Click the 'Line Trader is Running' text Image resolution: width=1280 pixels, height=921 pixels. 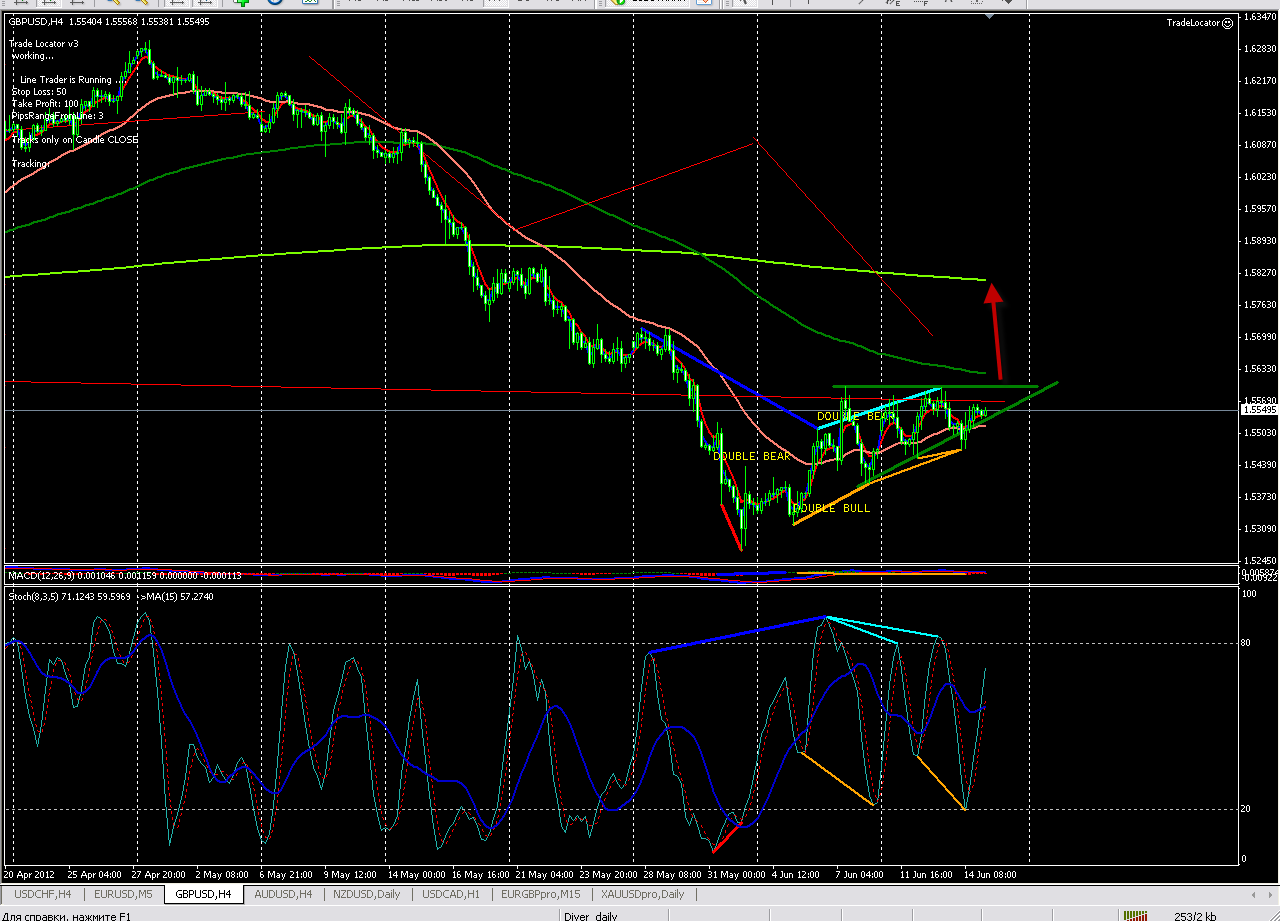(x=66, y=79)
